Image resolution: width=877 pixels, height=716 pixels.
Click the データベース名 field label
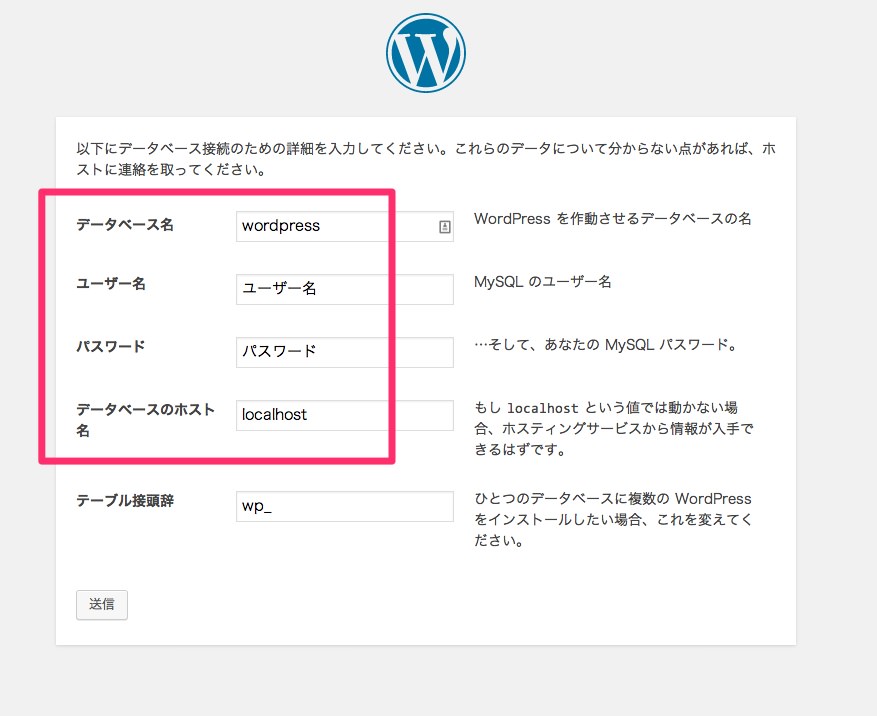coord(125,225)
